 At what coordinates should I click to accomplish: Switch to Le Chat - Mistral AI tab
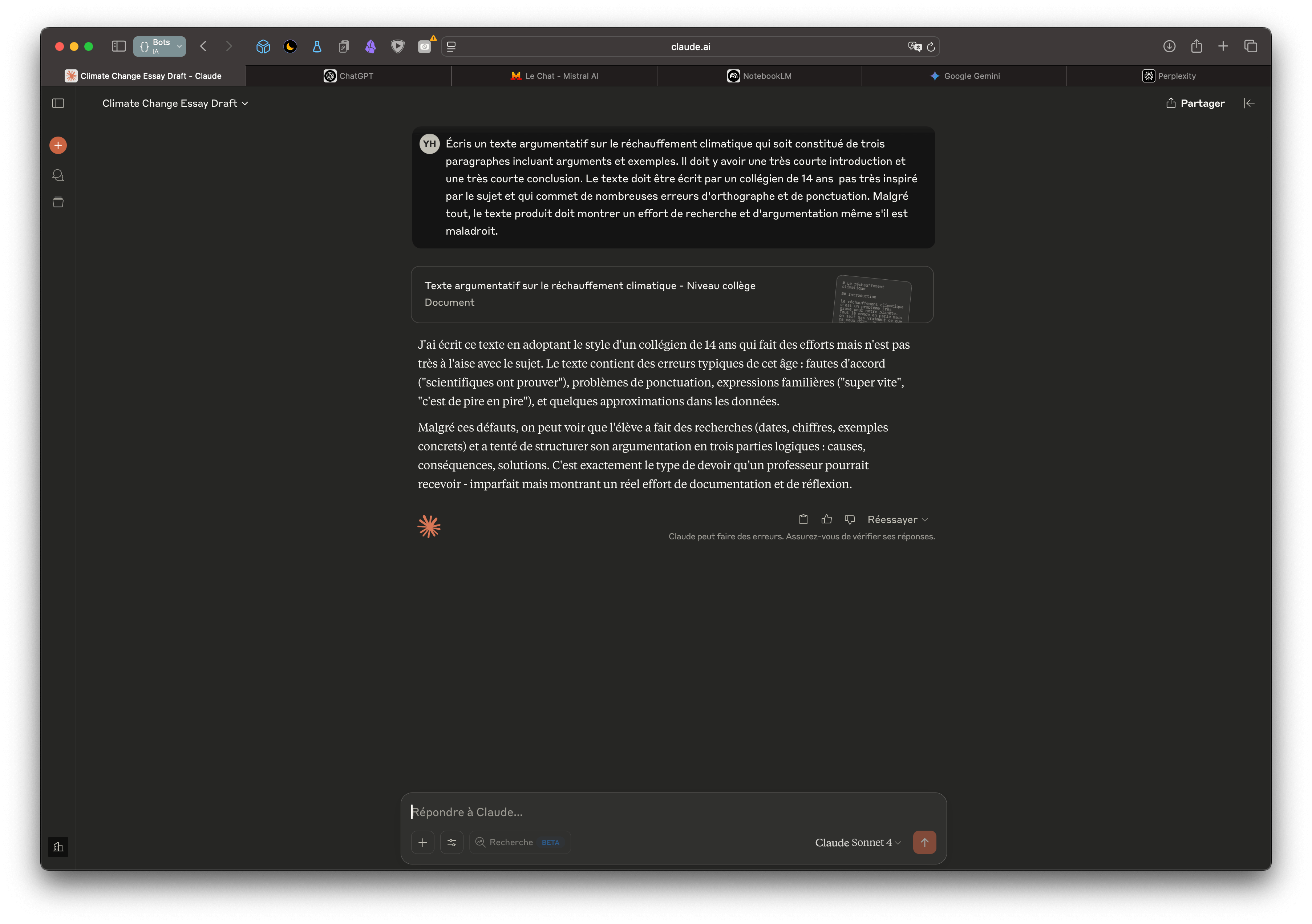(x=554, y=76)
